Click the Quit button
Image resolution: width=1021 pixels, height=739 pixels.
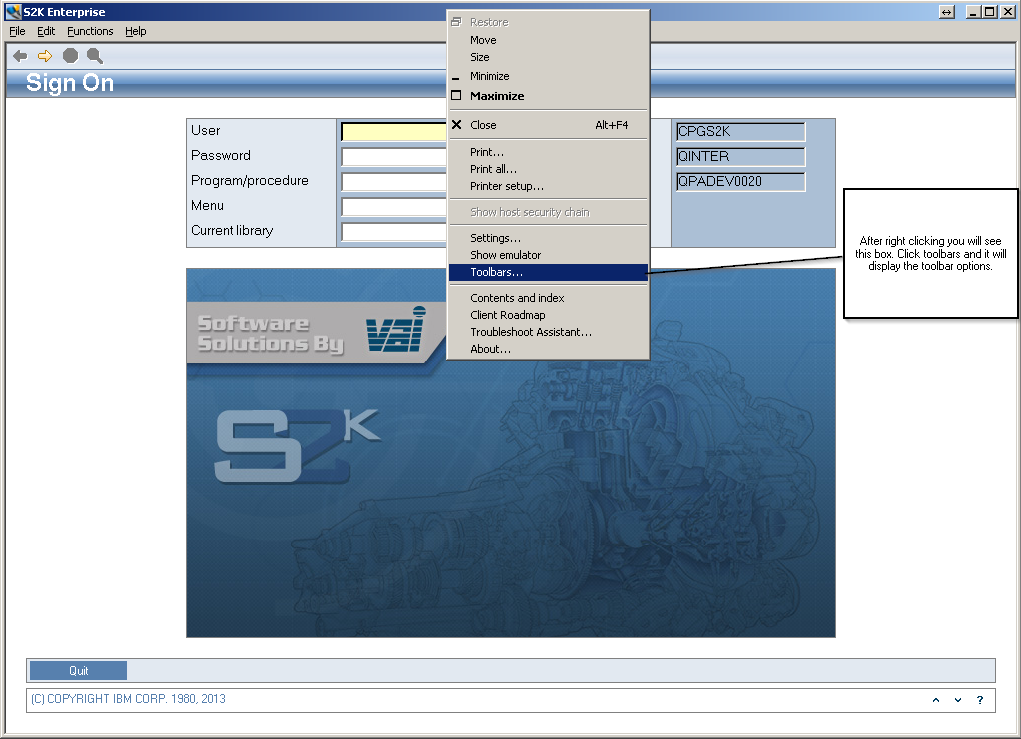pyautogui.click(x=78, y=671)
